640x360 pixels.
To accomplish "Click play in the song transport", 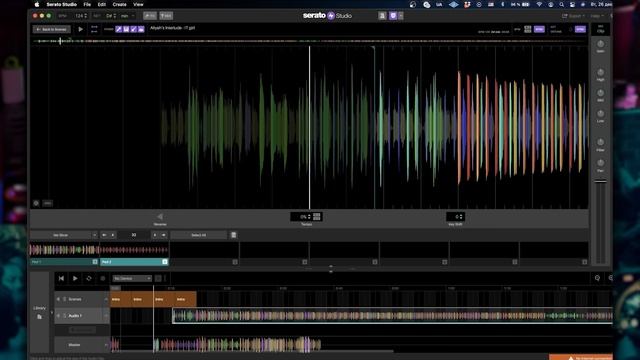I will [75, 278].
